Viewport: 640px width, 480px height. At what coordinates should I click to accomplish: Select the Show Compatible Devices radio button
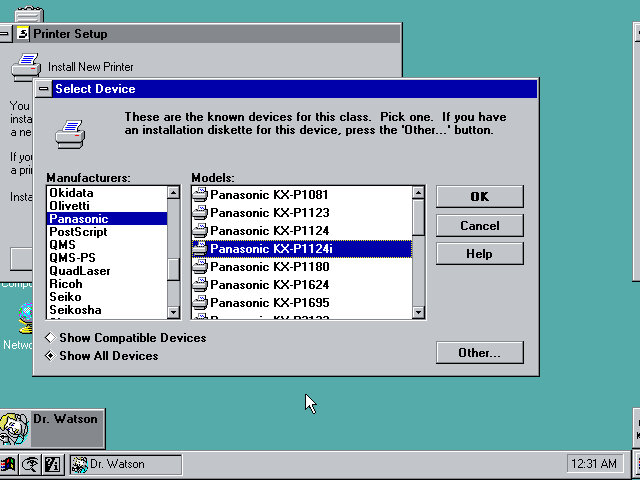pos(50,338)
